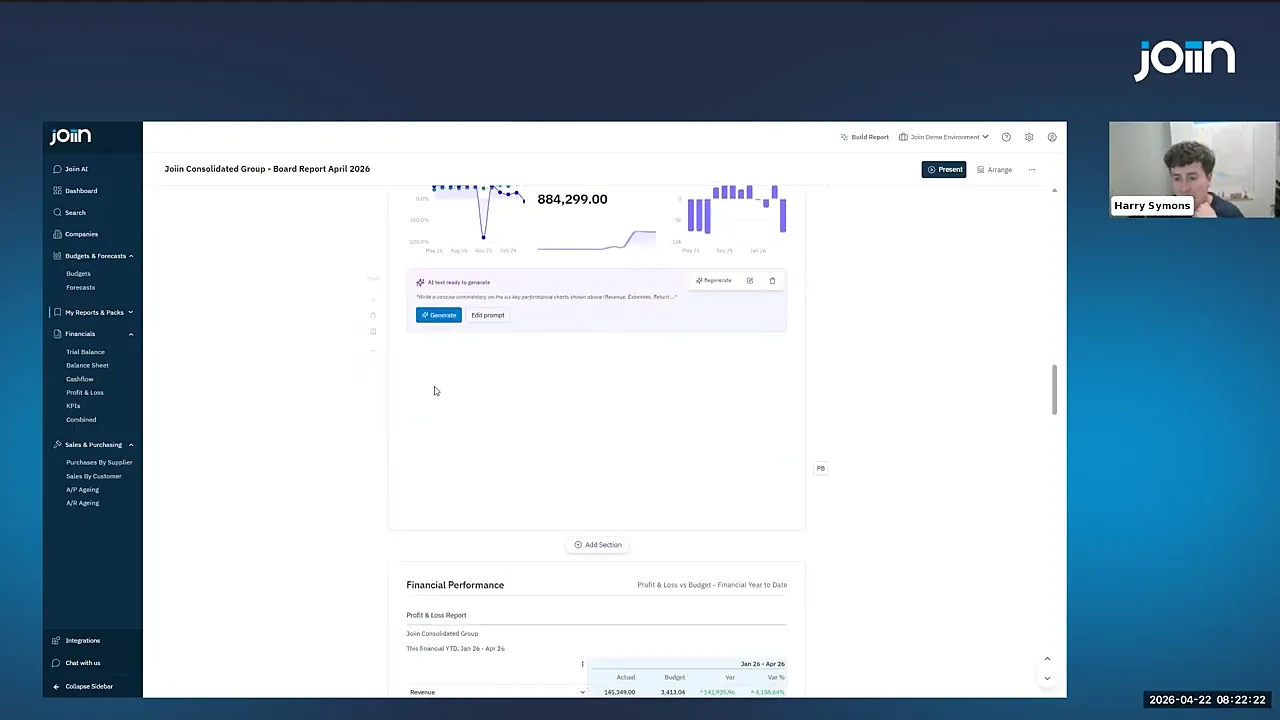Click the Arrange button

point(994,170)
